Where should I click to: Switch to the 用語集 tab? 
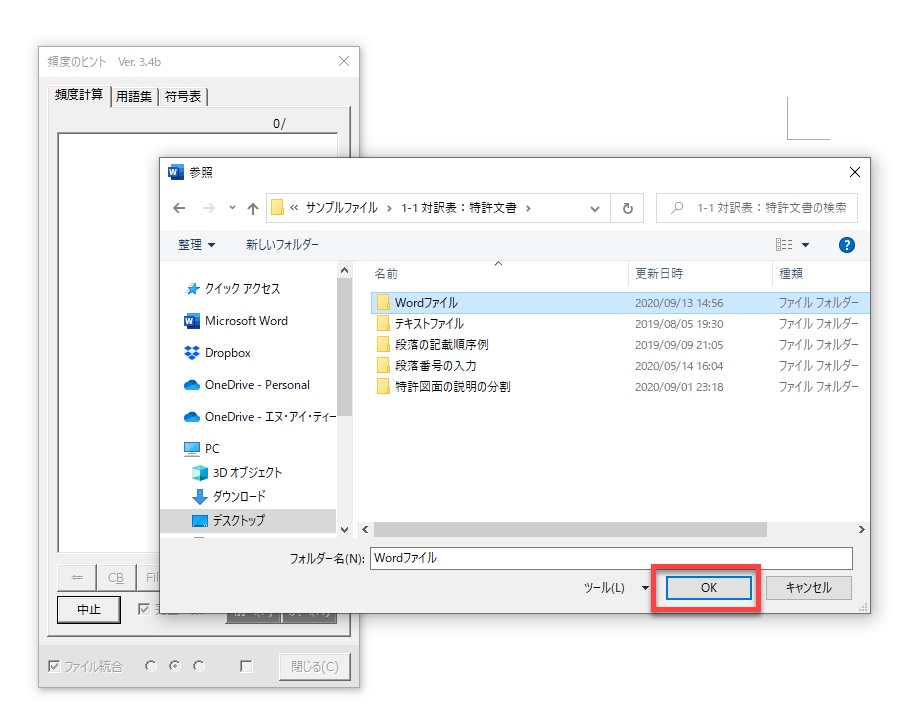pyautogui.click(x=134, y=96)
